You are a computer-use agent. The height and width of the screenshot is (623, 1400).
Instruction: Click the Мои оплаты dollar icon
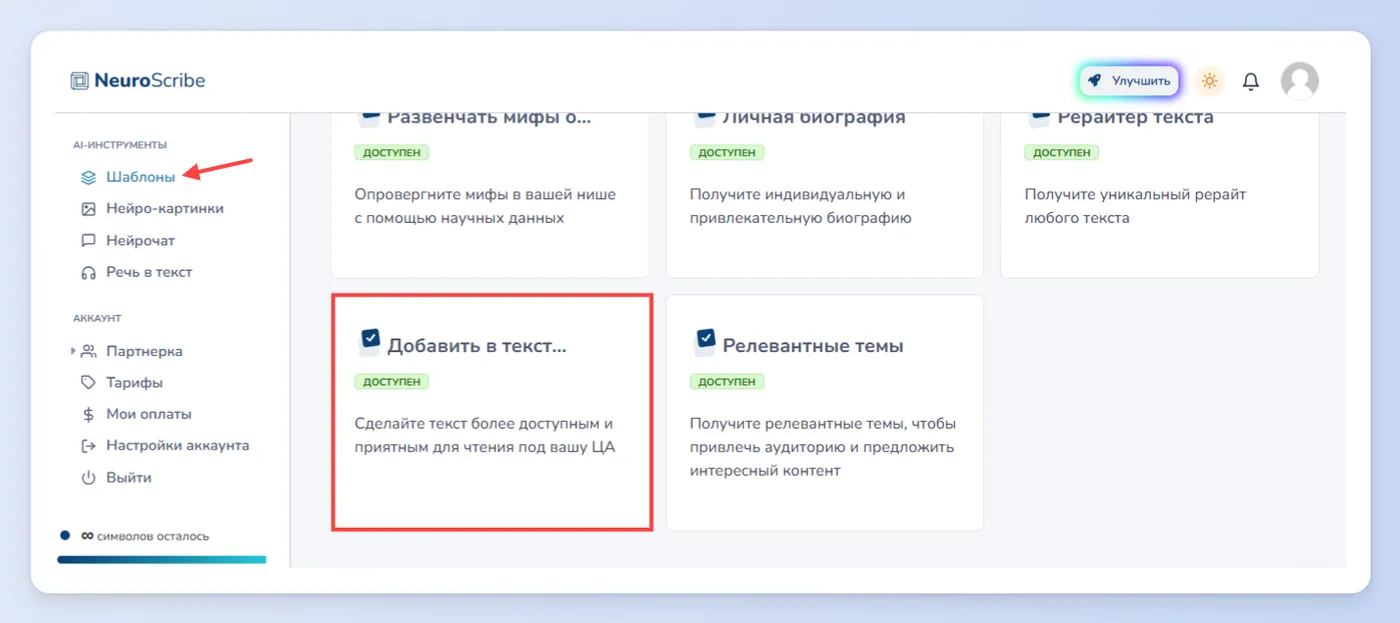[88, 414]
